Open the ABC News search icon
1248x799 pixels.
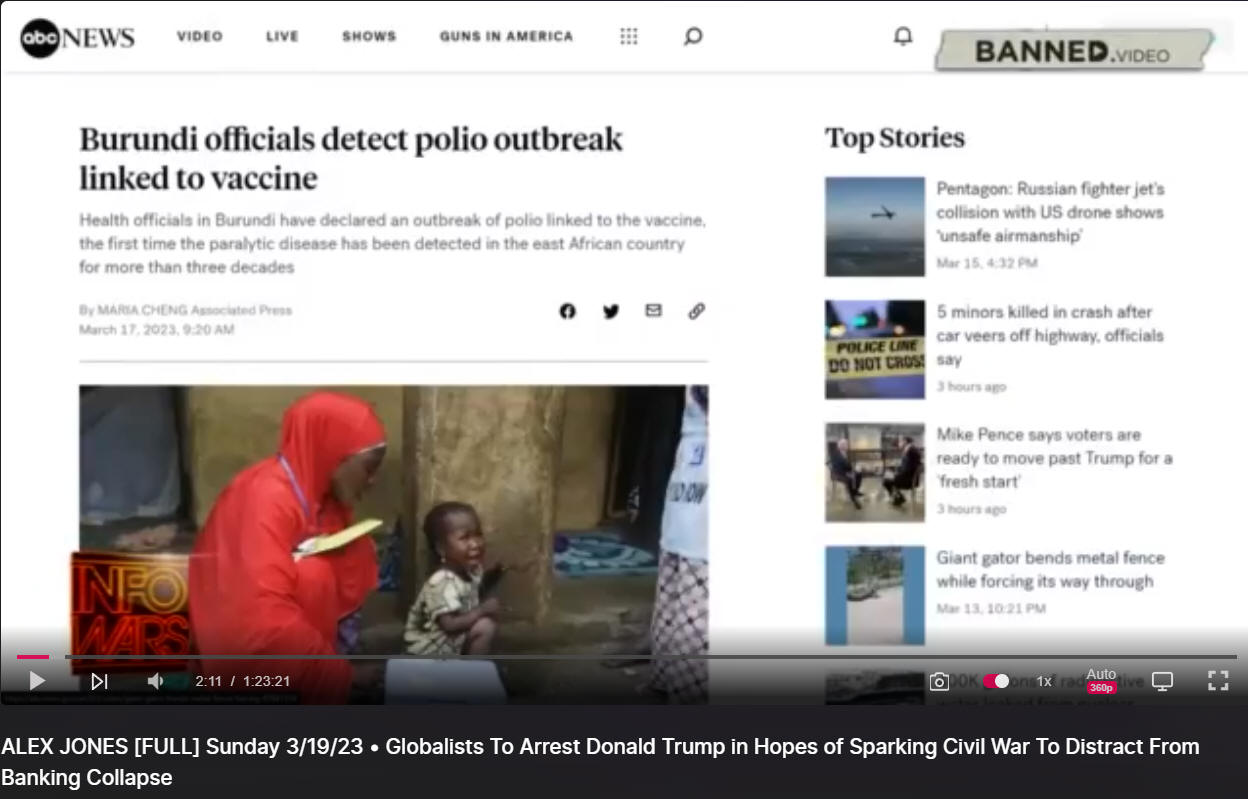[693, 36]
